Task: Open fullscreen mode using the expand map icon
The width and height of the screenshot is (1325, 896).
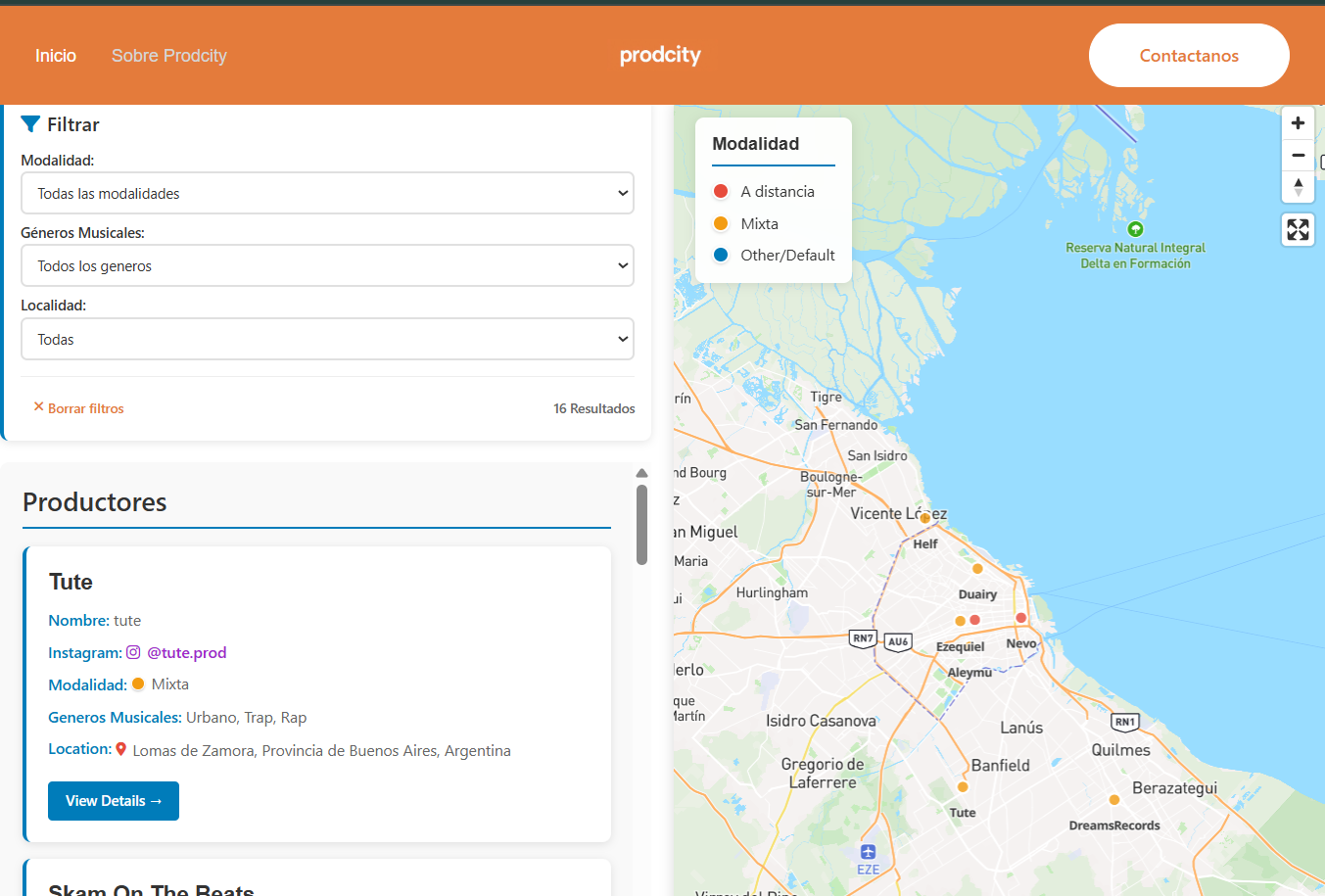Action: tap(1298, 229)
